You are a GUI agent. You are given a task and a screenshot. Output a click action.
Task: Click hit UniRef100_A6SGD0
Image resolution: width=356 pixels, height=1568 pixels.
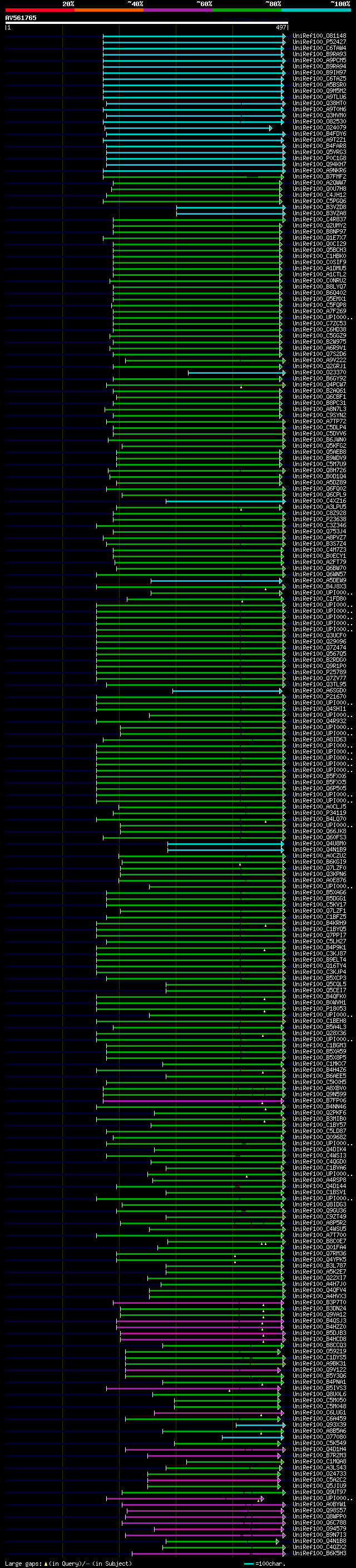tap(319, 690)
